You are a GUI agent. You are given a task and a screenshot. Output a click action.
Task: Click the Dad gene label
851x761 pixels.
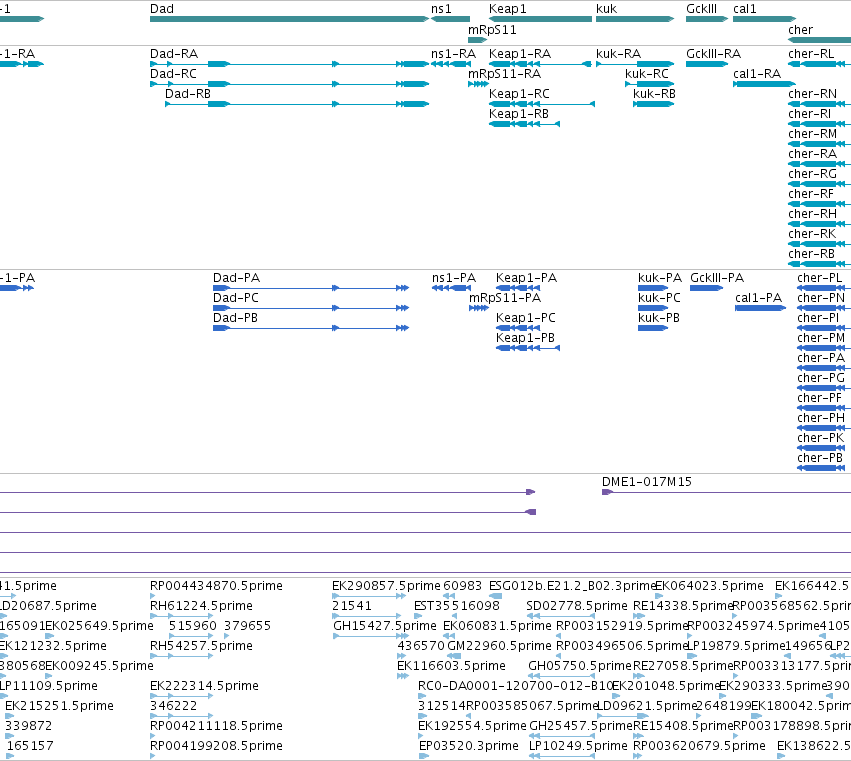162,9
